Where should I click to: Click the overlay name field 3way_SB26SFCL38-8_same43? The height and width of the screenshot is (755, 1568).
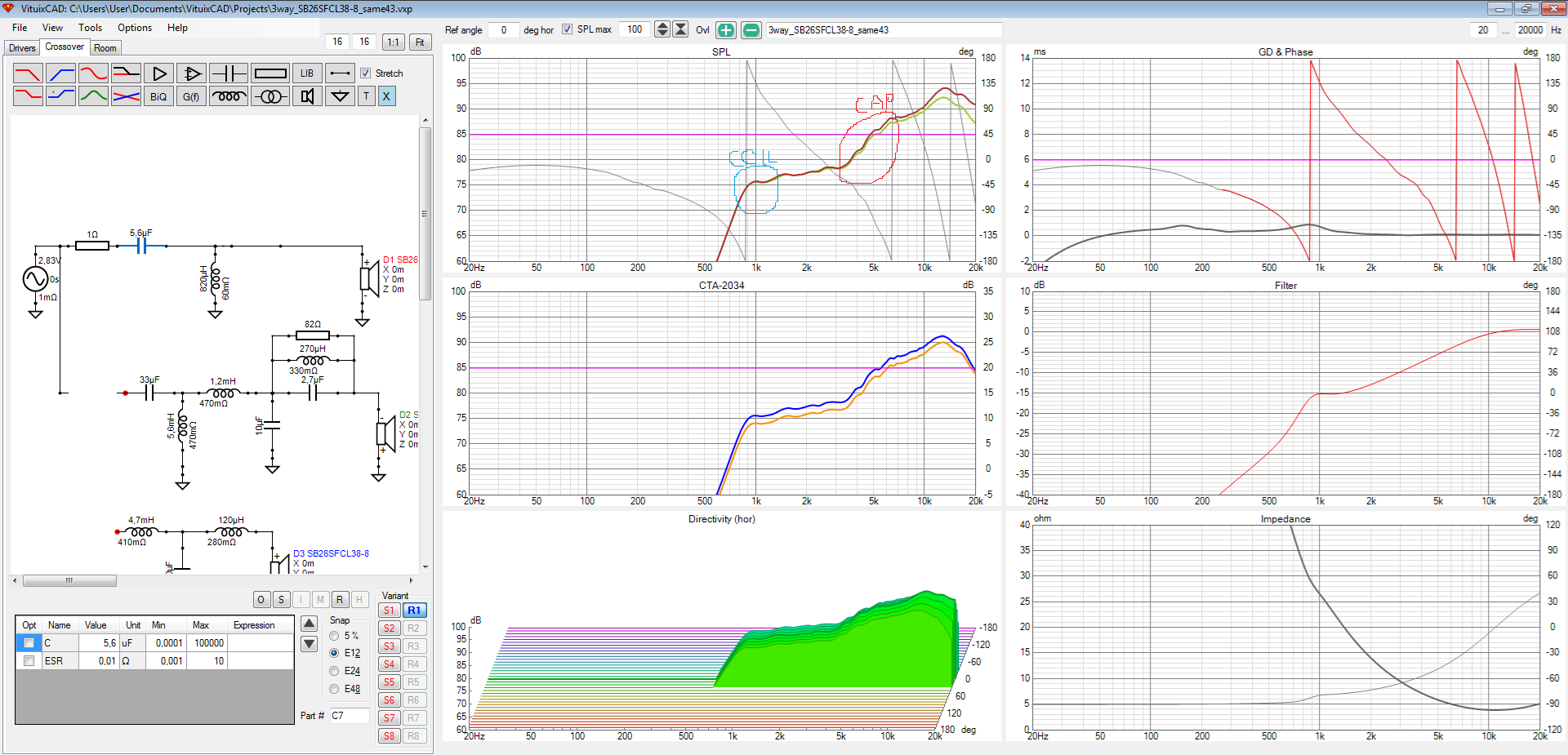pos(883,30)
